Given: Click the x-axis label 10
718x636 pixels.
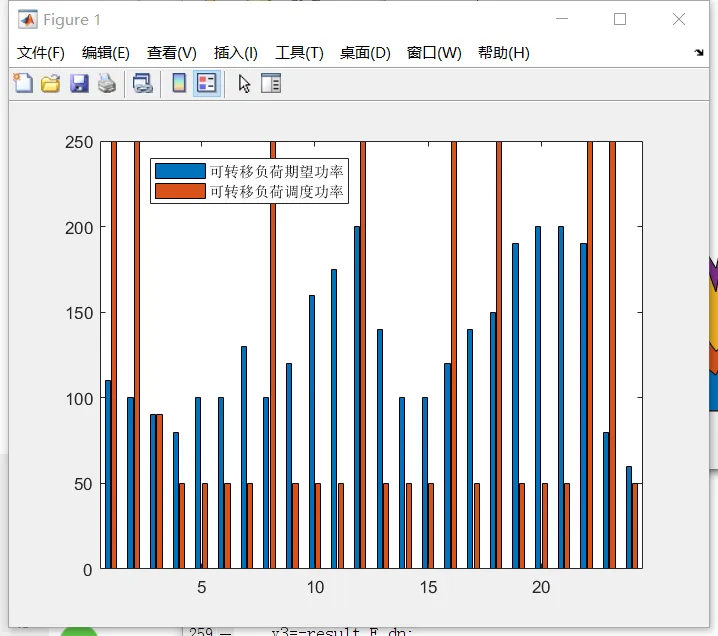Looking at the screenshot, I should point(315,587).
